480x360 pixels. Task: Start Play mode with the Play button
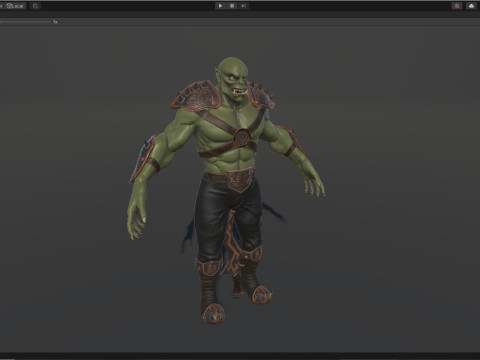(x=220, y=6)
